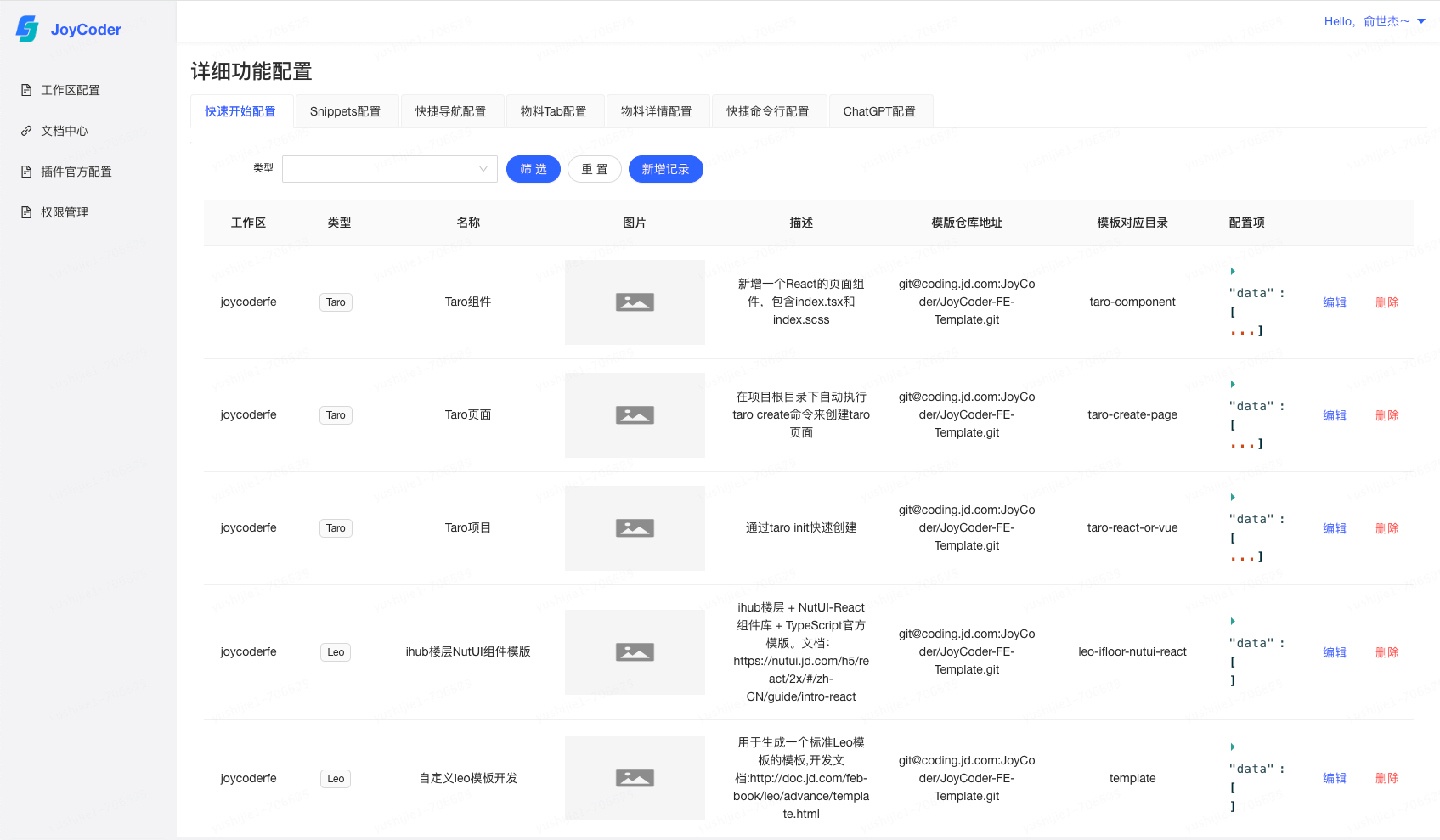Click image placeholder icon in Taro组件 row
Screen dimensions: 1440x840
pyautogui.click(x=635, y=302)
